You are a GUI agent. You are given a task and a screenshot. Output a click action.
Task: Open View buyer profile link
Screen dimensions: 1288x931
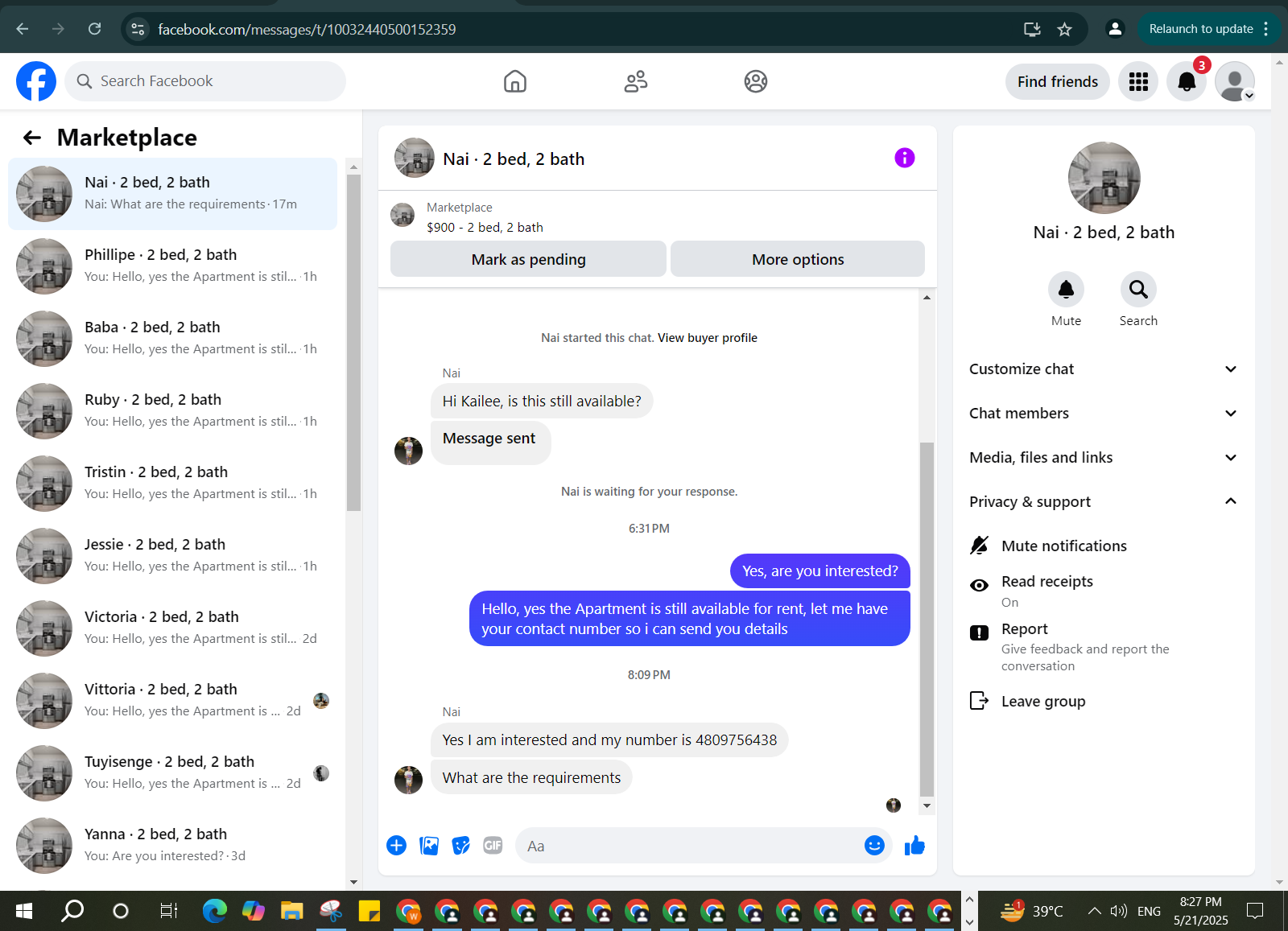click(x=708, y=338)
